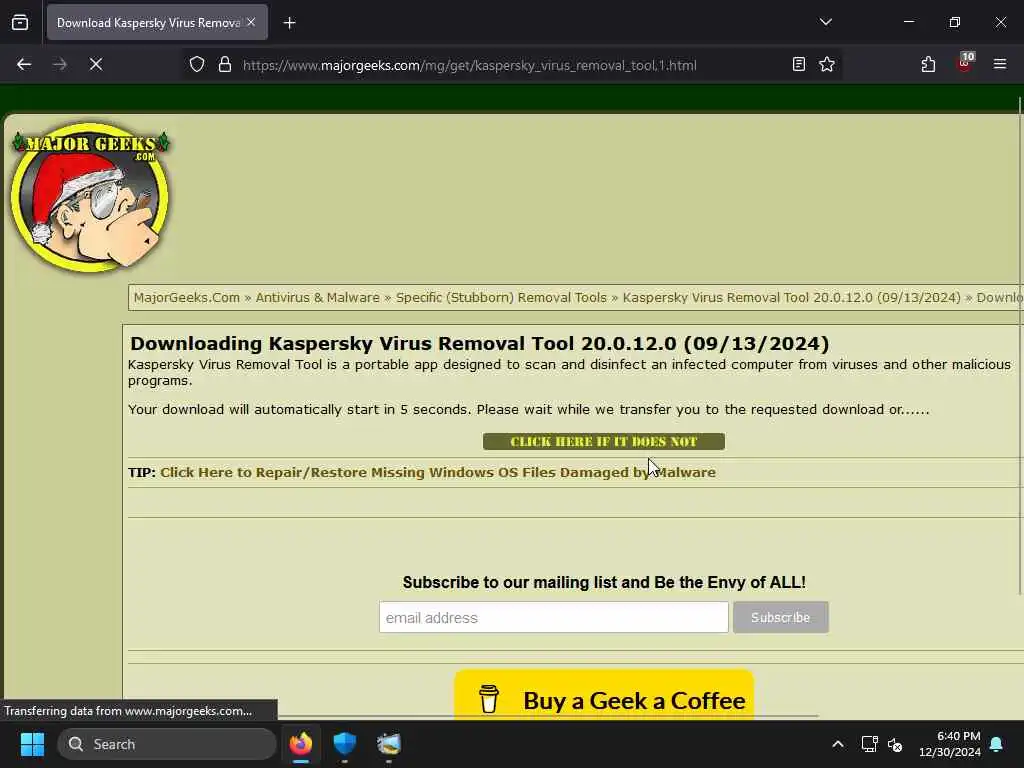The width and height of the screenshot is (1024, 768).
Task: Close the Download Kaspersky Virus Removal tab
Action: [251, 22]
